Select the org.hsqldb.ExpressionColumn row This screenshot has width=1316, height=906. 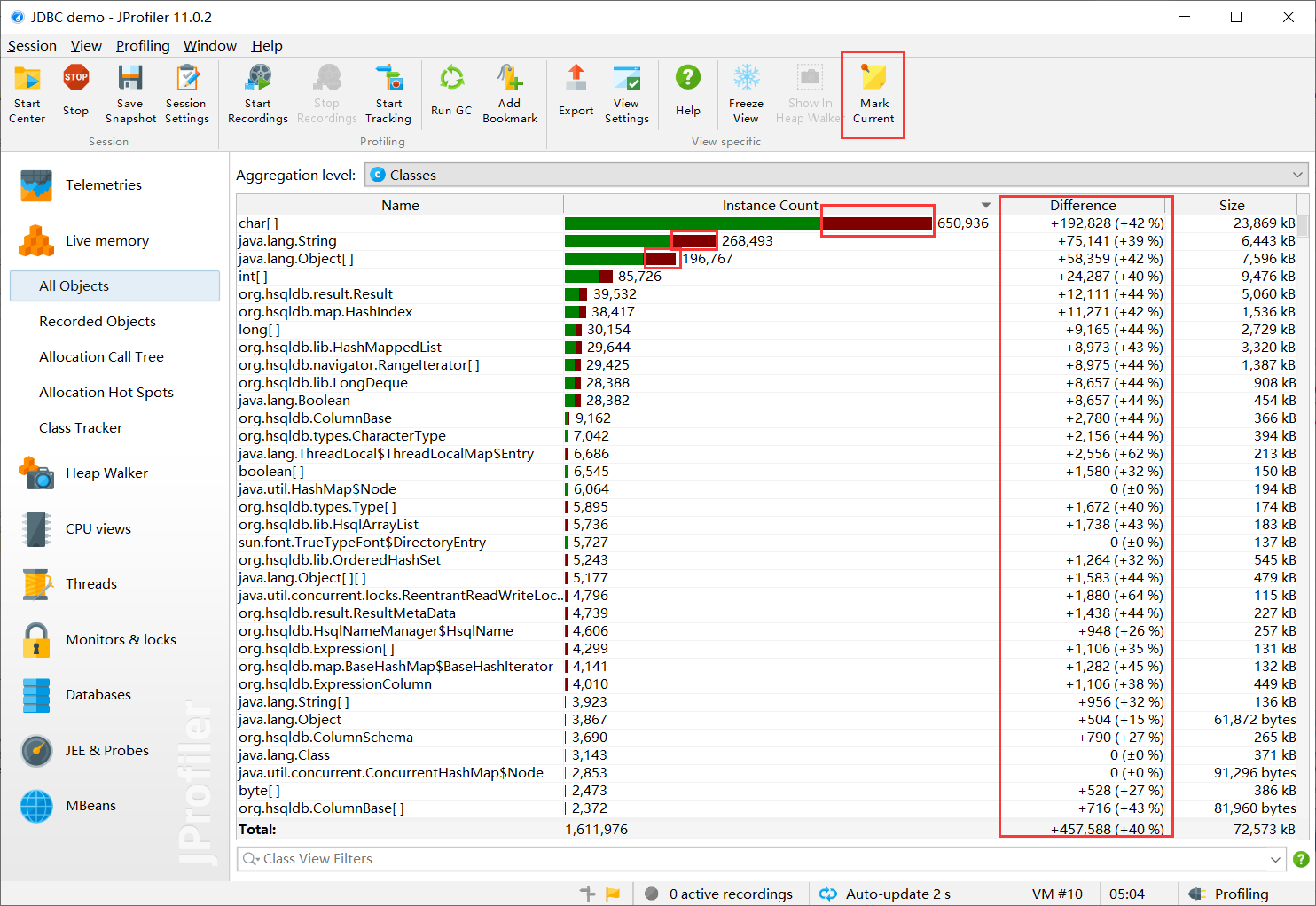coord(767,684)
